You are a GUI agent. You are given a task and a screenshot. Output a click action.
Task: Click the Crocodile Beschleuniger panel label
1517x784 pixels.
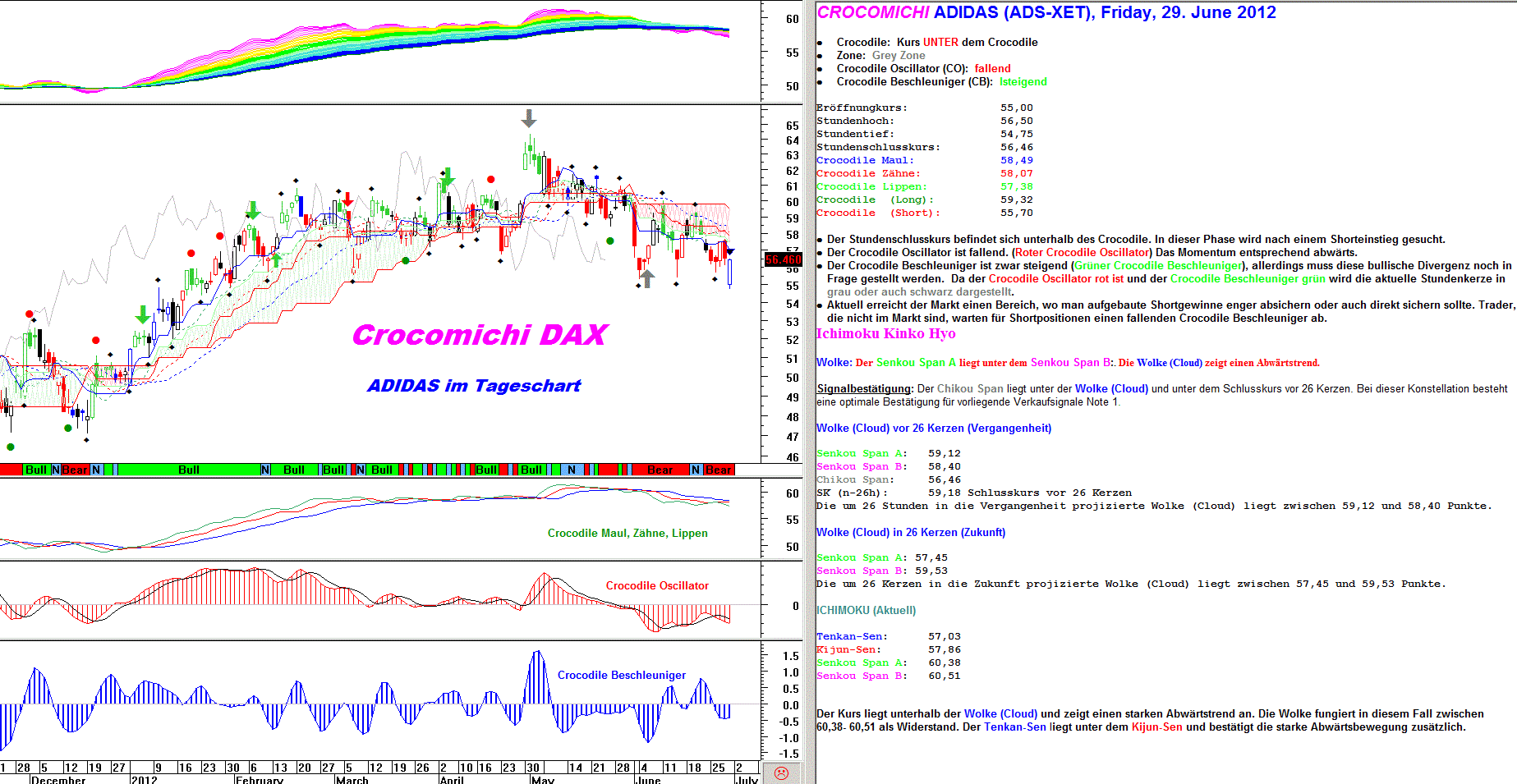click(622, 675)
